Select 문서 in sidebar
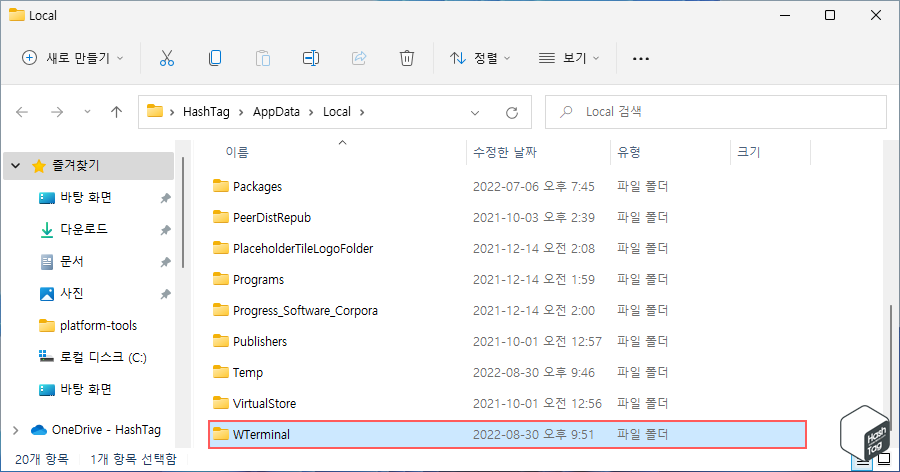 click(x=72, y=261)
